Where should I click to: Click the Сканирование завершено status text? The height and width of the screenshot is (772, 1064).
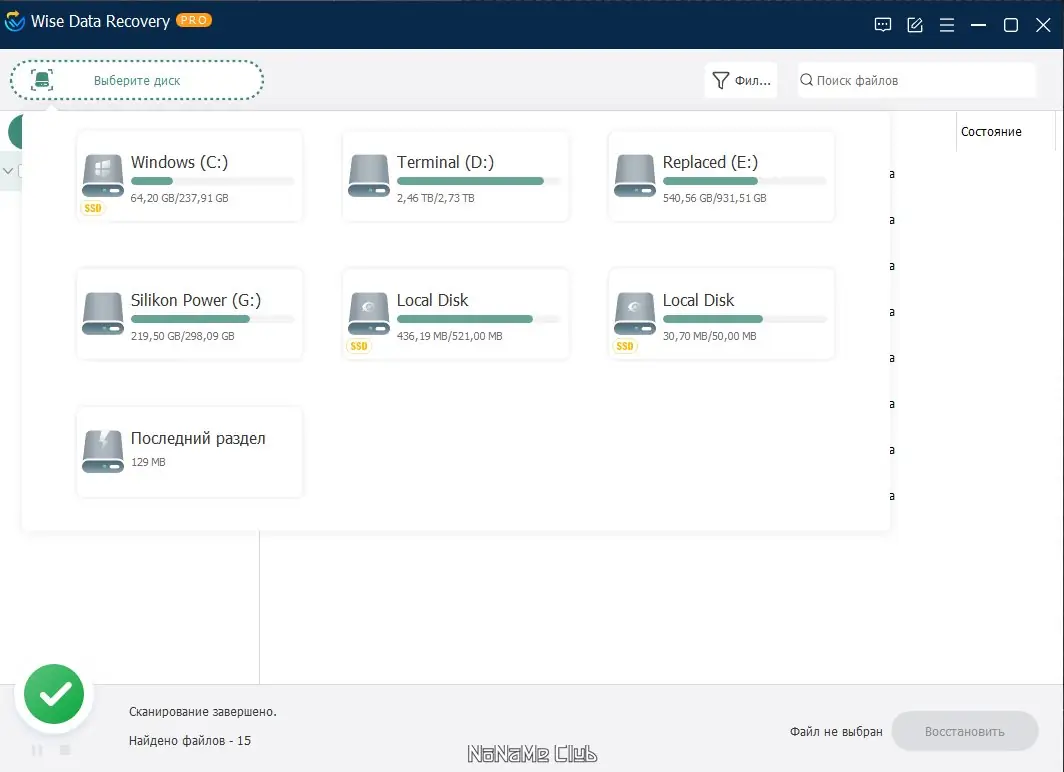[203, 712]
